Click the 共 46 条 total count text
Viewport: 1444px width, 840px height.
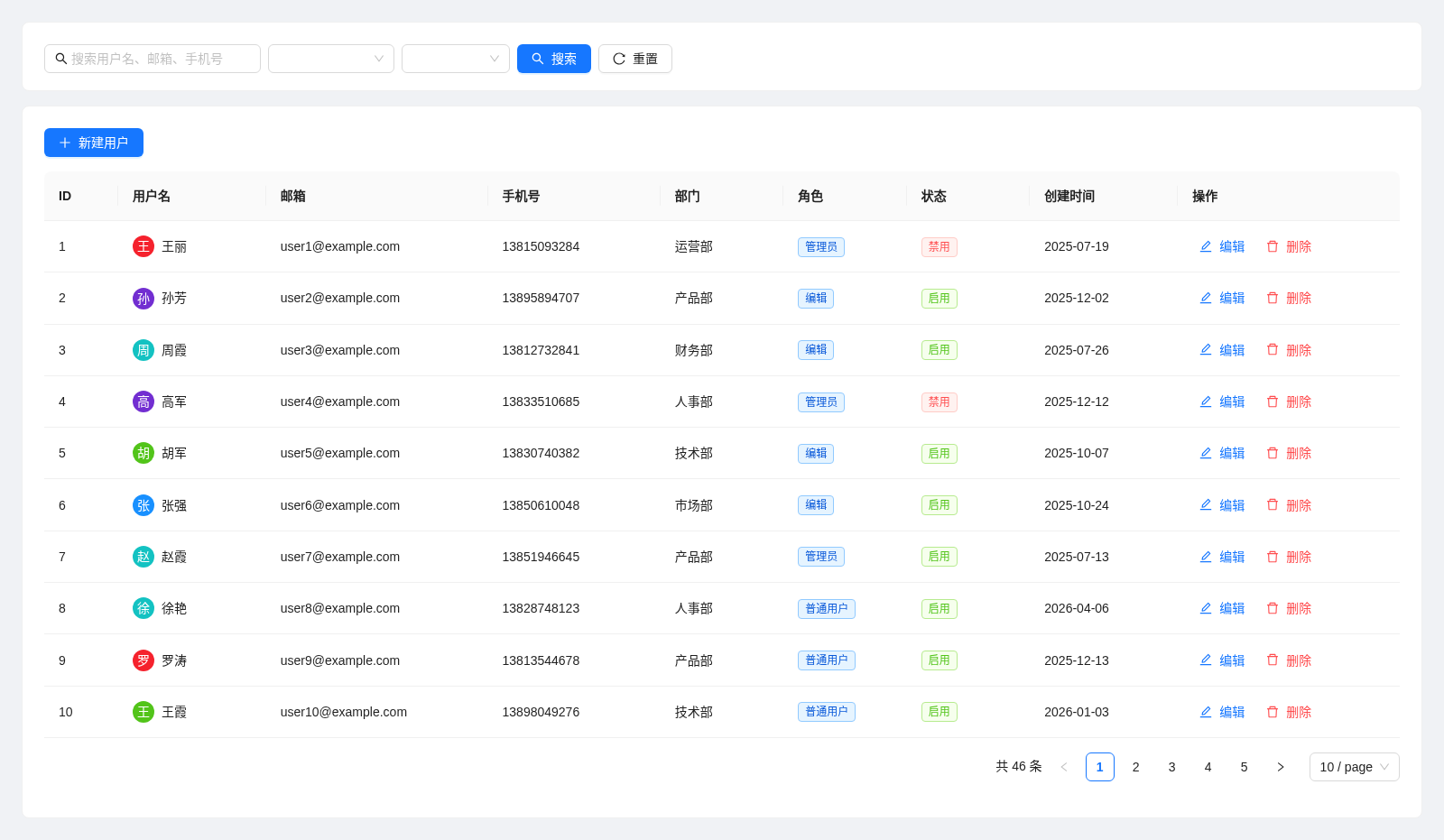[x=1019, y=767]
